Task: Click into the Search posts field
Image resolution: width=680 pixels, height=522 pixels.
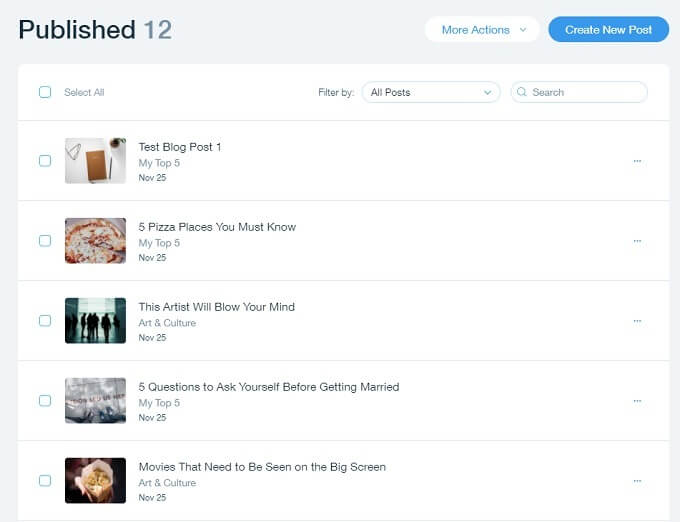Action: click(x=585, y=92)
